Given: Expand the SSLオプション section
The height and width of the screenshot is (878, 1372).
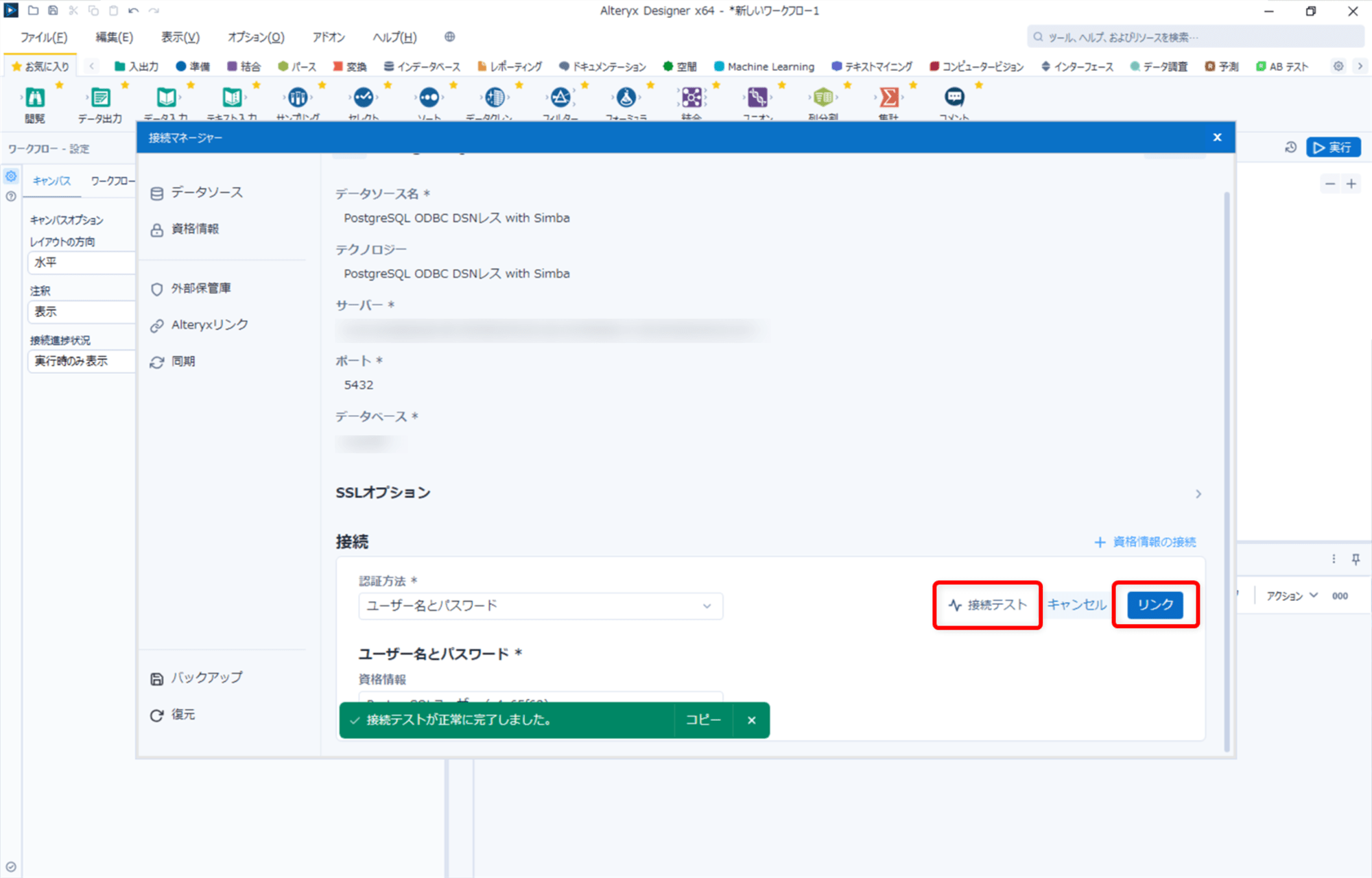Looking at the screenshot, I should pyautogui.click(x=1198, y=494).
